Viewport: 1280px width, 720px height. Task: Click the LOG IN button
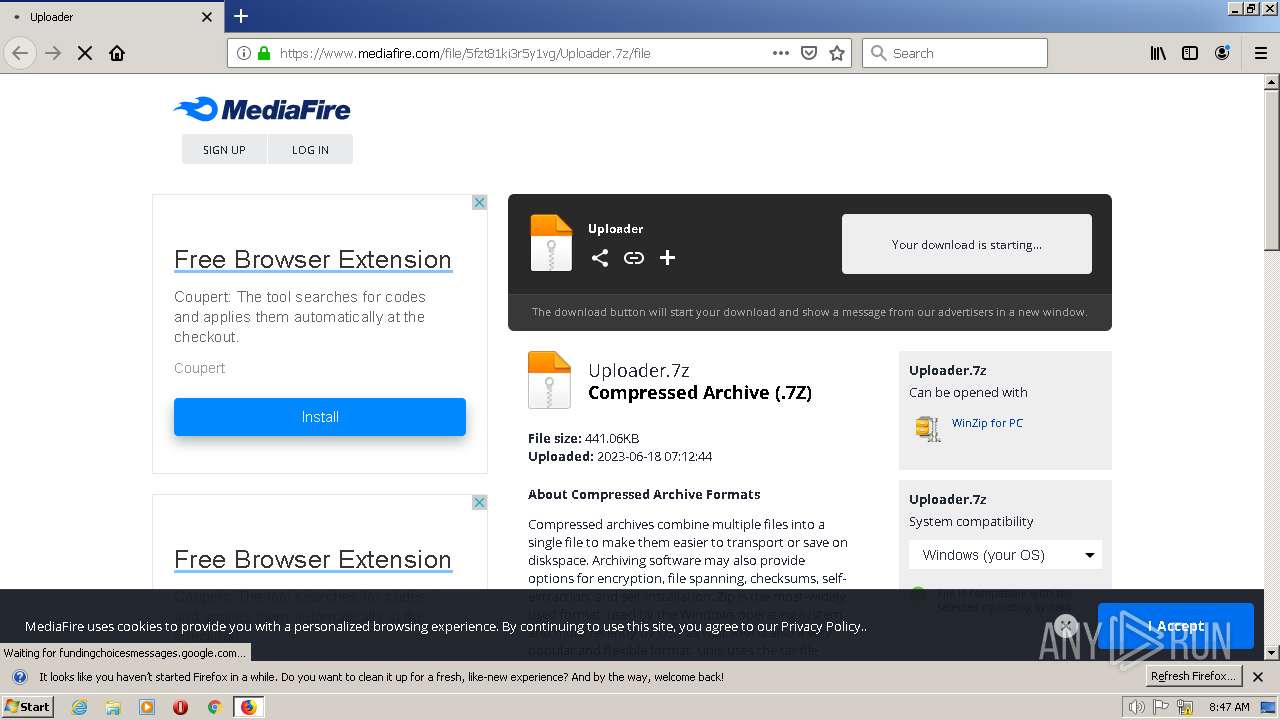[310, 149]
